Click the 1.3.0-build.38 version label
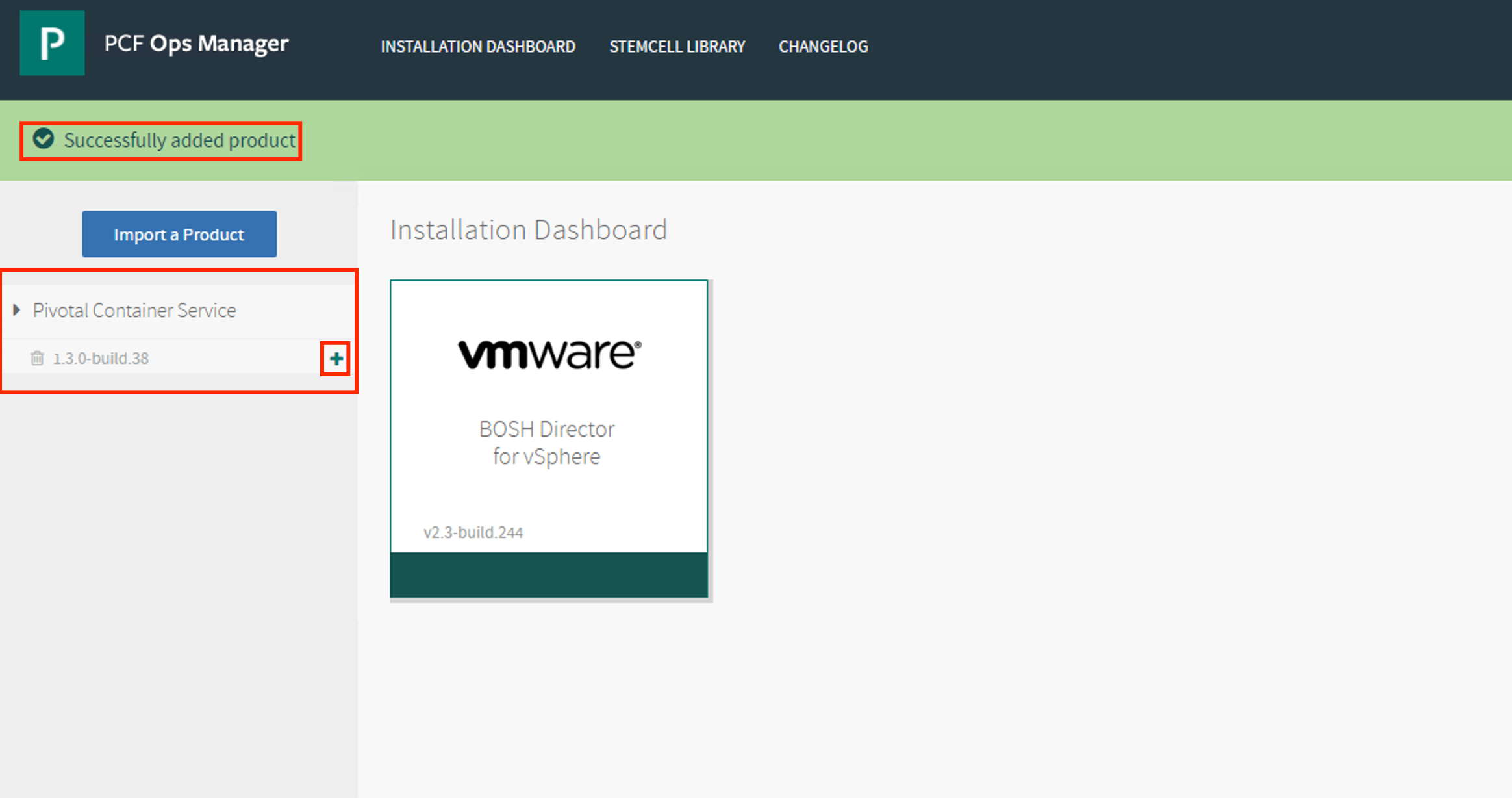 [101, 358]
